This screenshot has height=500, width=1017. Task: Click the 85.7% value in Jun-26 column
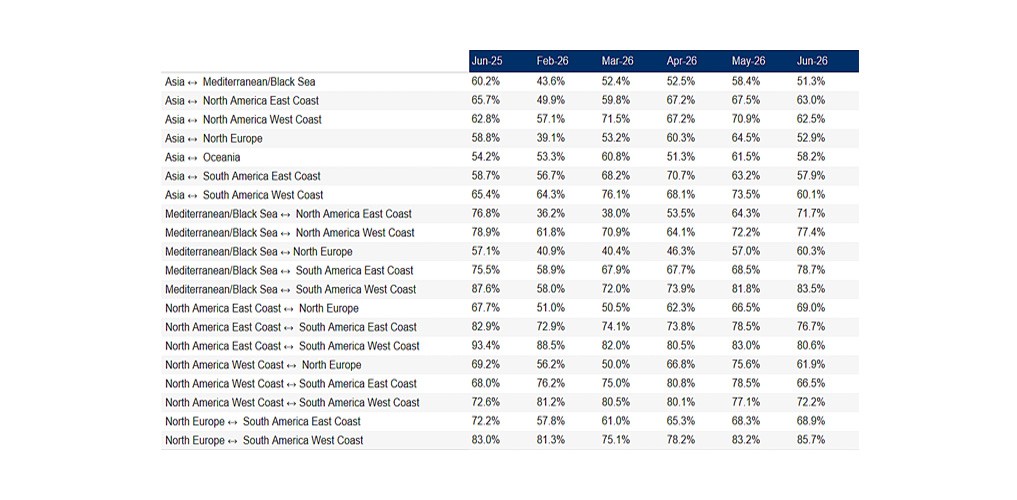tap(811, 440)
